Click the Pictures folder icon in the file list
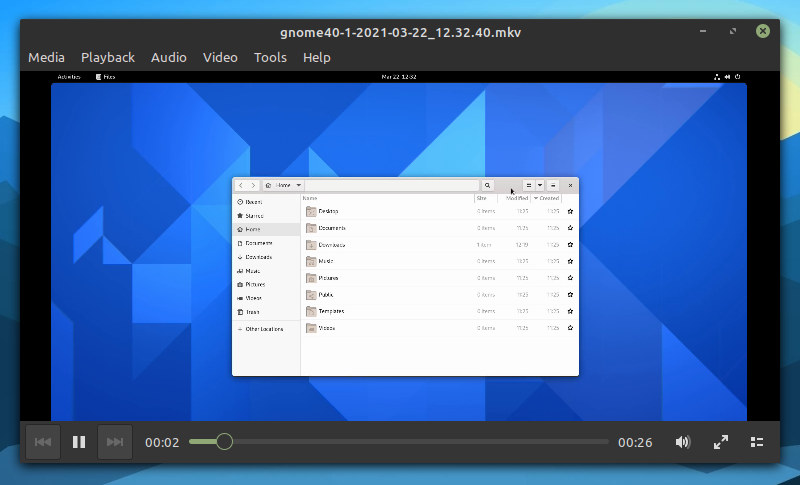 [311, 278]
